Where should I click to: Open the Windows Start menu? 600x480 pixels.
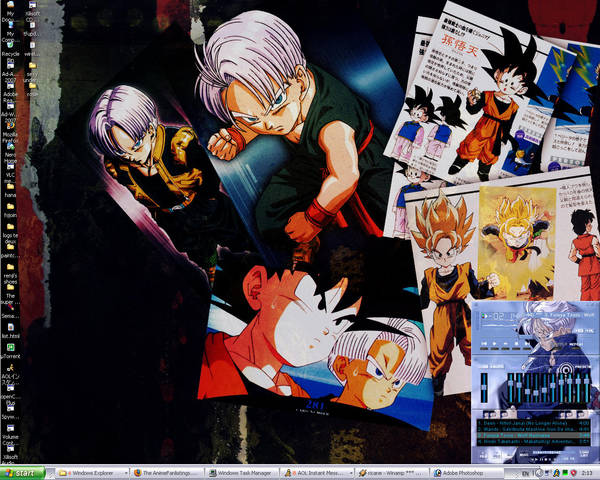point(22,473)
